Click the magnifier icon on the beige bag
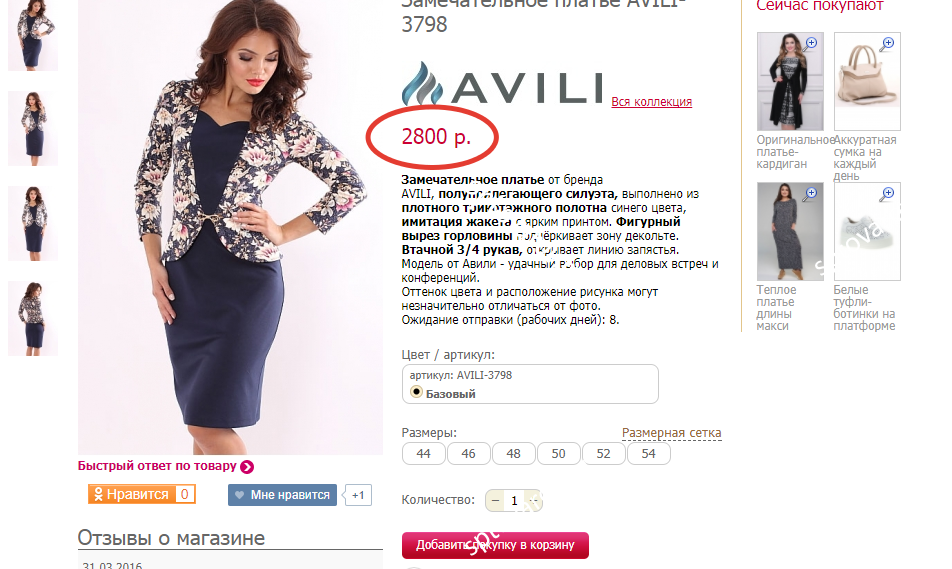 887,44
